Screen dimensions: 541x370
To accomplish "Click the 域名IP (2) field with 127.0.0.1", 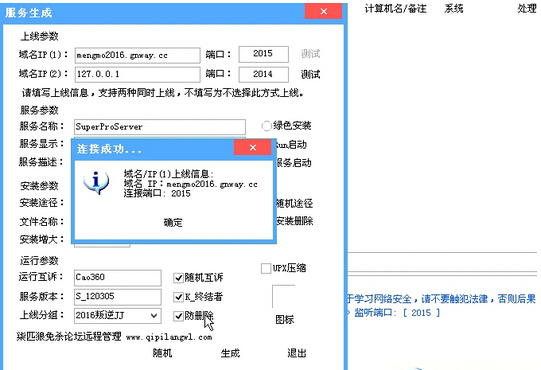I will [137, 74].
